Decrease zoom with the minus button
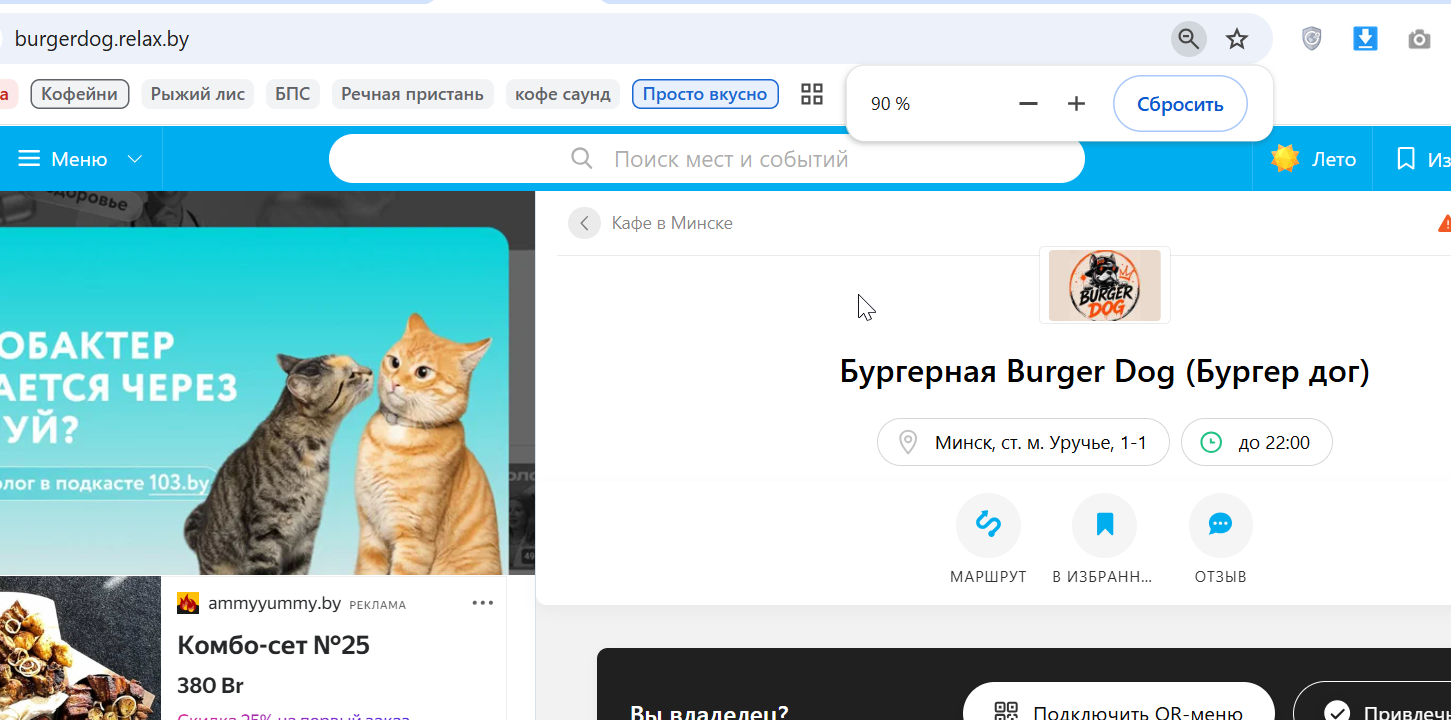Viewport: 1451px width, 720px height. pos(1028,104)
